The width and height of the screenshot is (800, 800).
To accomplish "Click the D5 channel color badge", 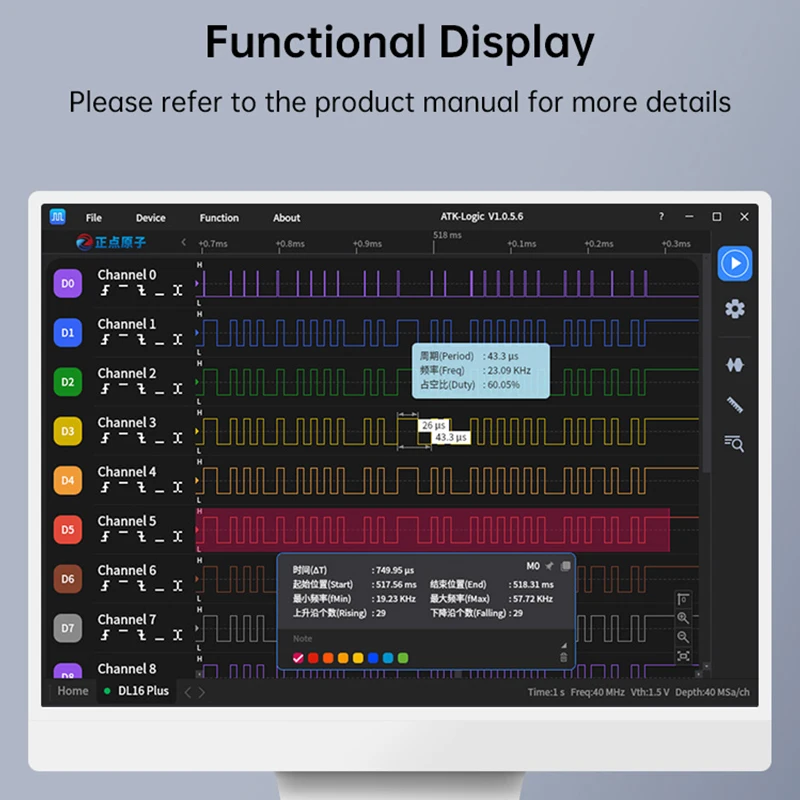I will click(68, 530).
